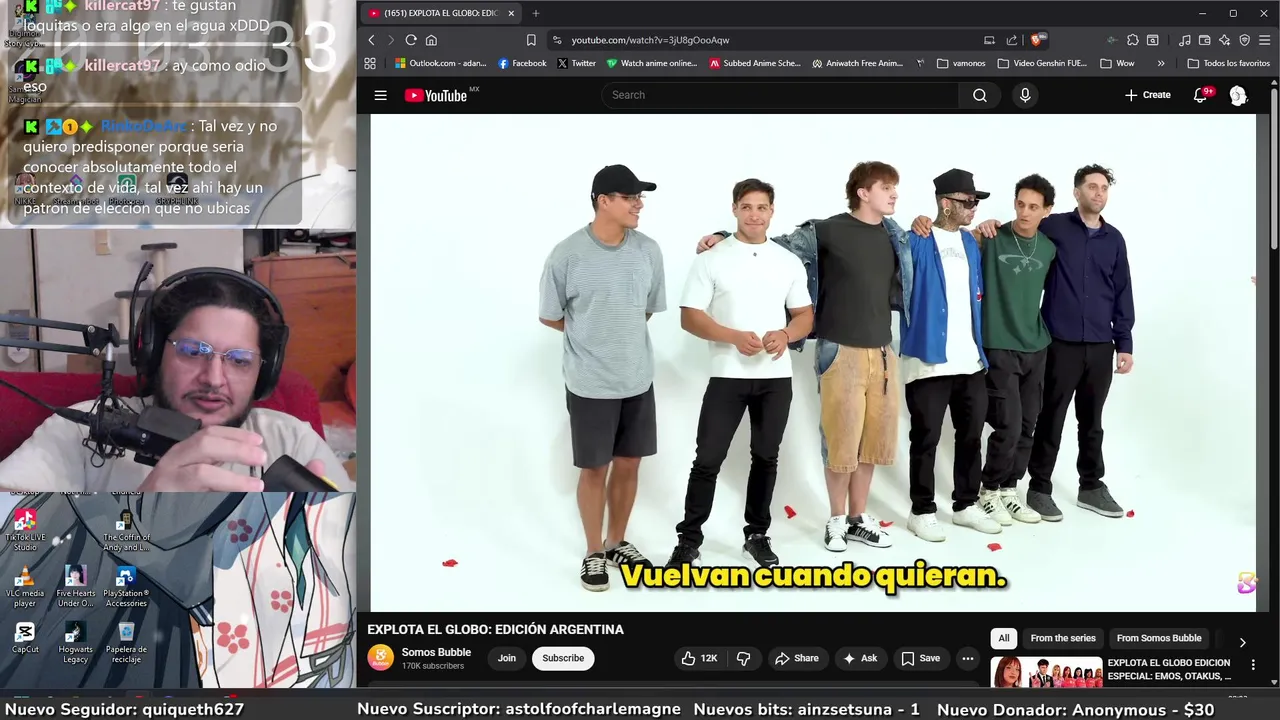This screenshot has height=720, width=1280.
Task: Share the video with the Share button
Action: 796,658
